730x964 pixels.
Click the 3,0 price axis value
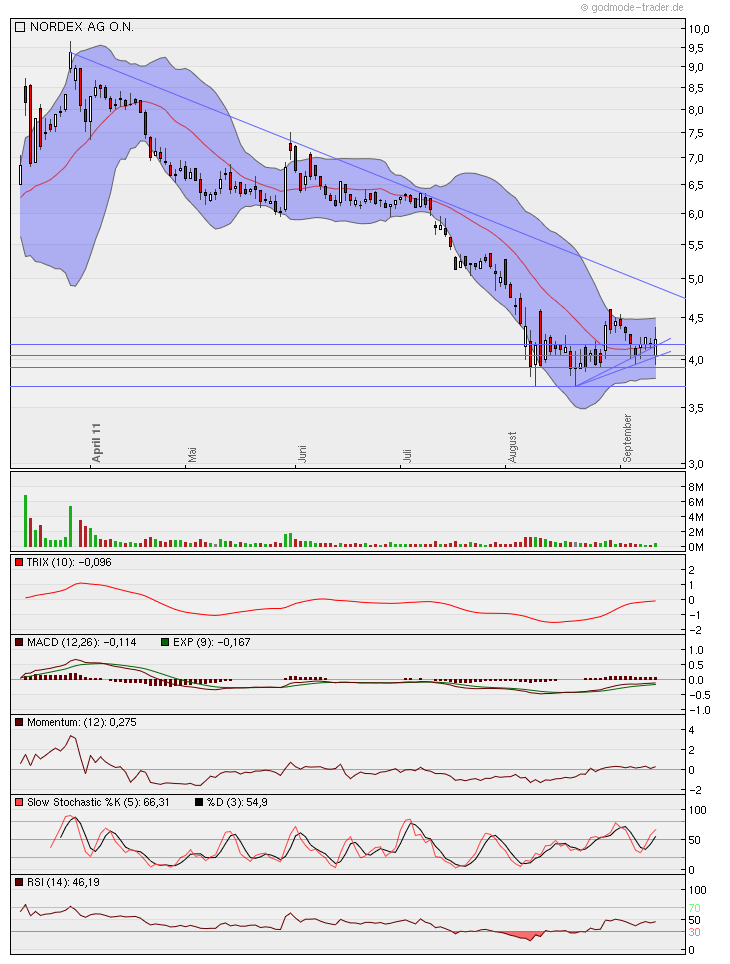[696, 464]
